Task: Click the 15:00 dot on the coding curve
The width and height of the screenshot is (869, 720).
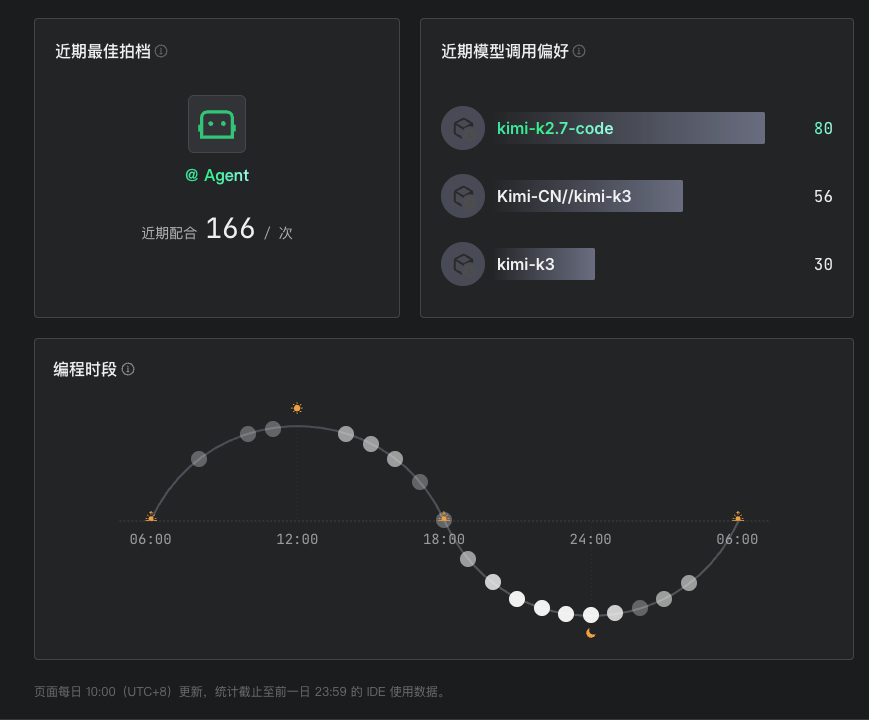Action: pyautogui.click(x=371, y=443)
